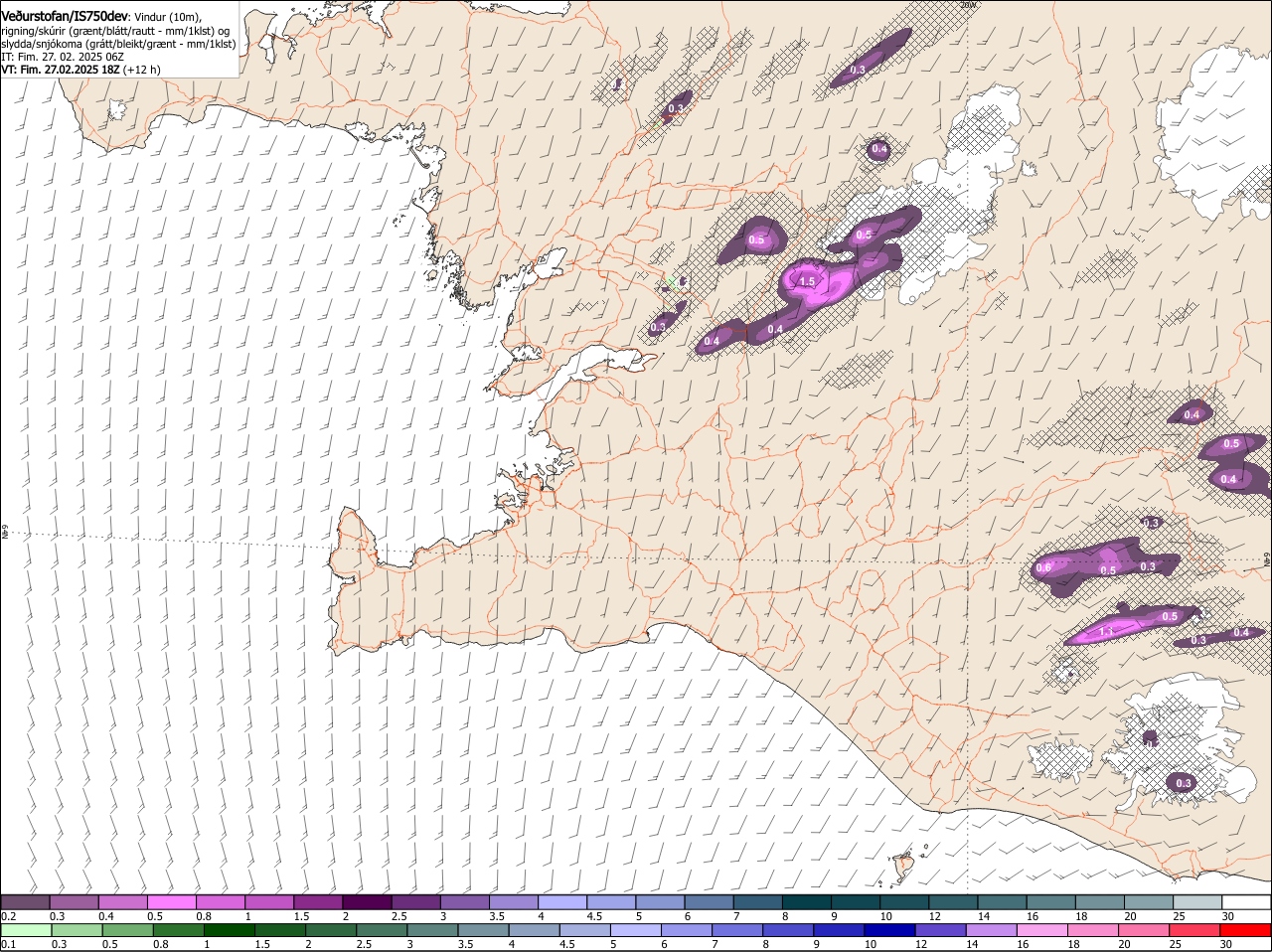Click the lower legend swatch between 4 and 4.5
The height and width of the screenshot is (952, 1272).
(x=535, y=930)
